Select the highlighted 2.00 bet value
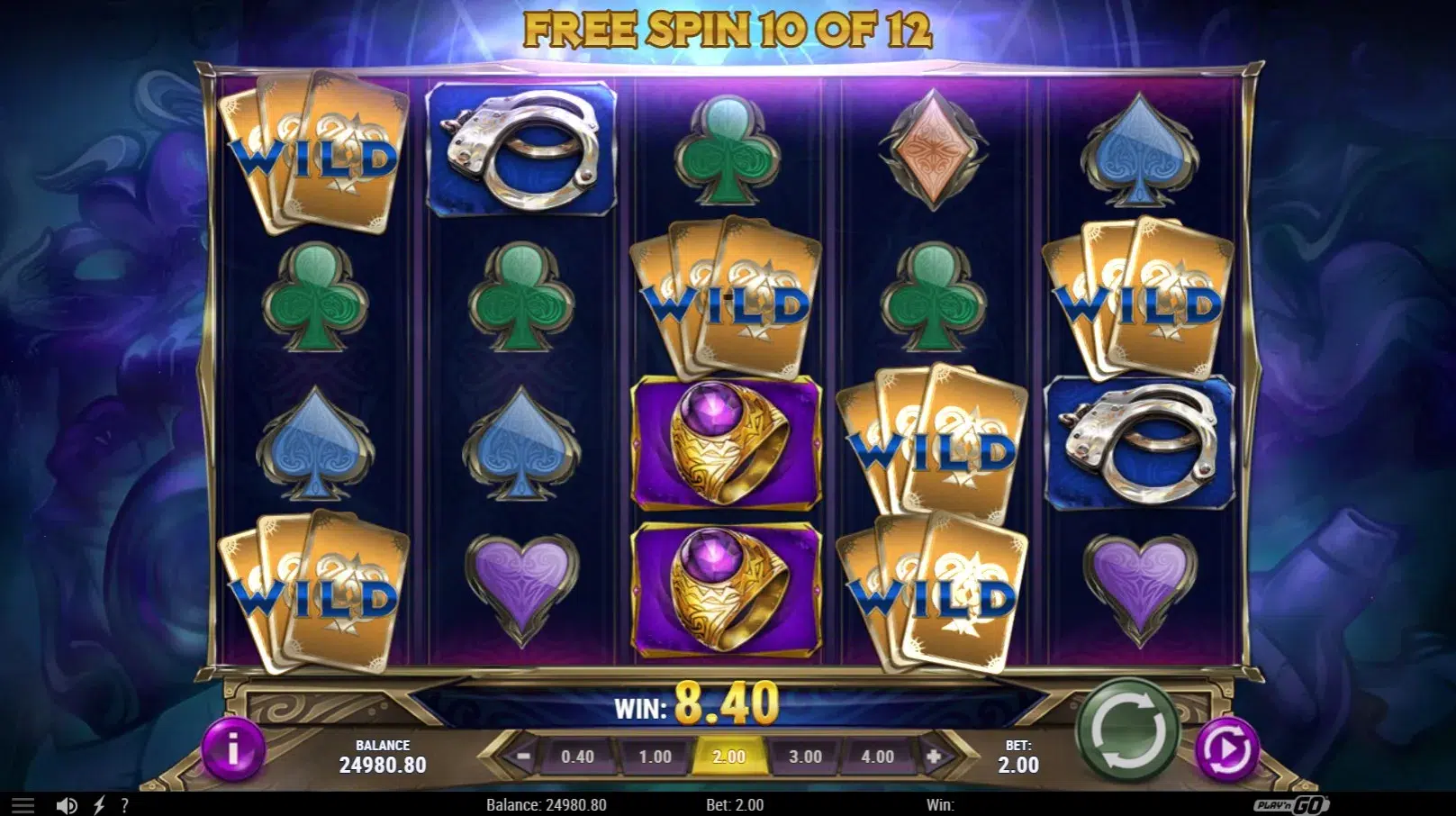 (729, 757)
